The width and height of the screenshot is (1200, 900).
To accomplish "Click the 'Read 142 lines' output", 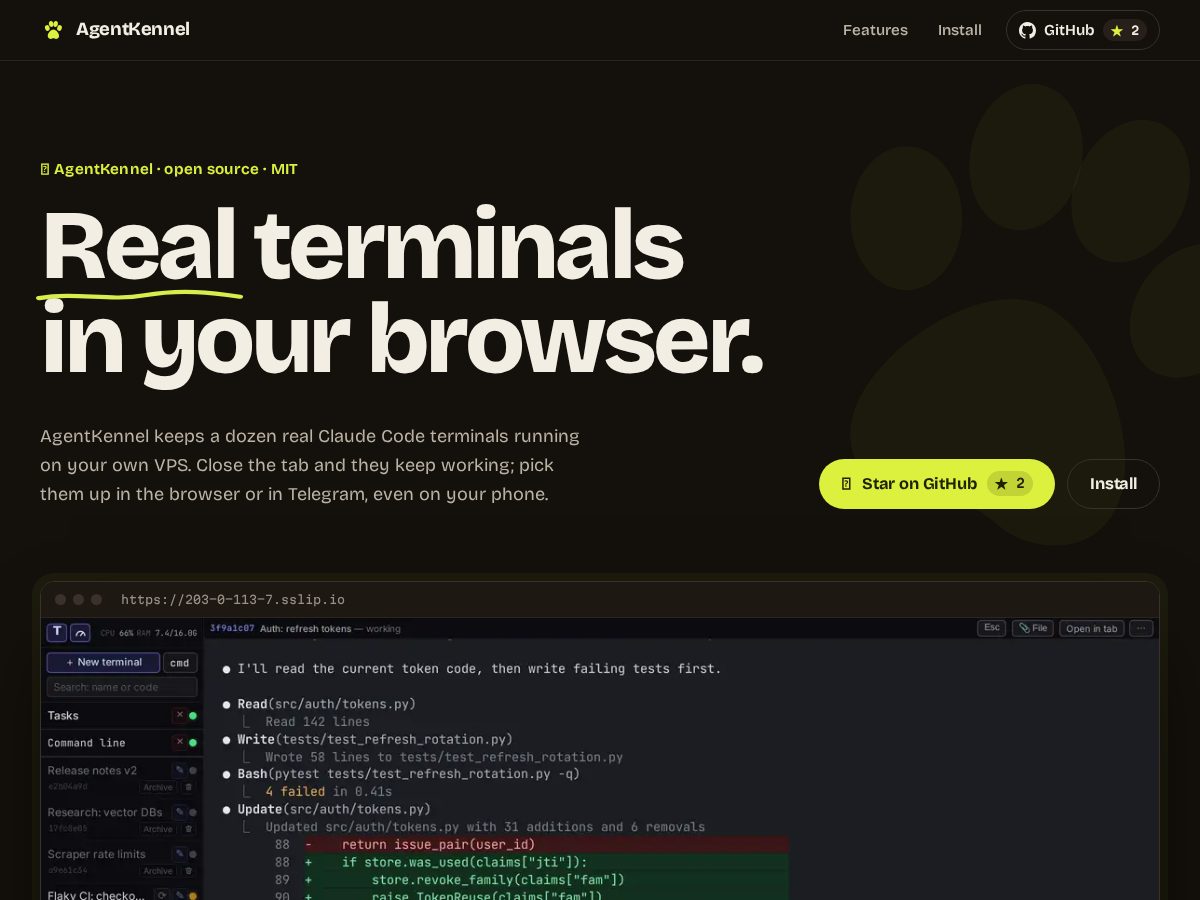I will tap(317, 722).
